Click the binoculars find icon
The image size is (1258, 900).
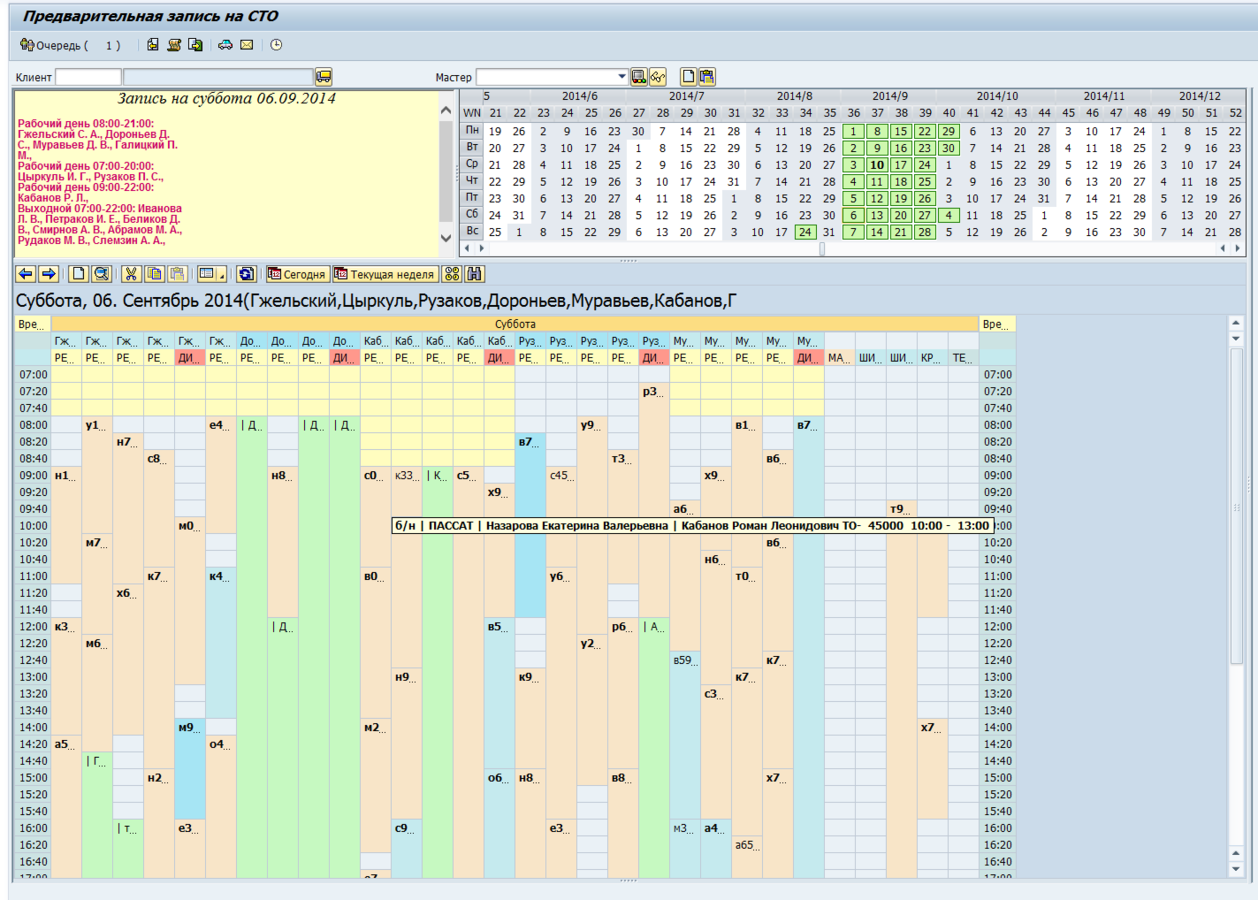[474, 274]
